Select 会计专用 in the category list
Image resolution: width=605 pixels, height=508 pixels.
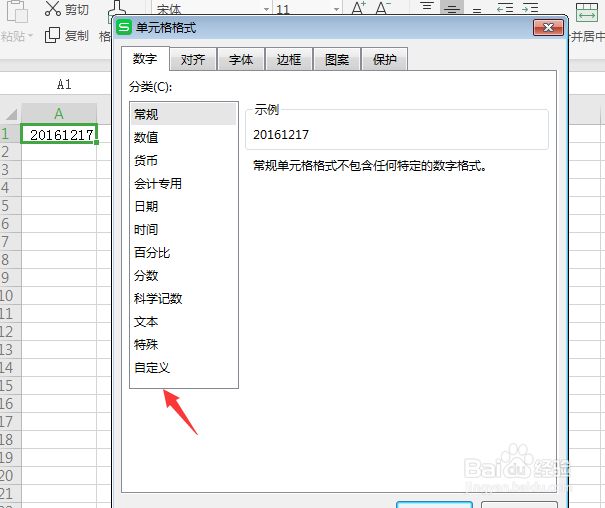[x=184, y=184]
